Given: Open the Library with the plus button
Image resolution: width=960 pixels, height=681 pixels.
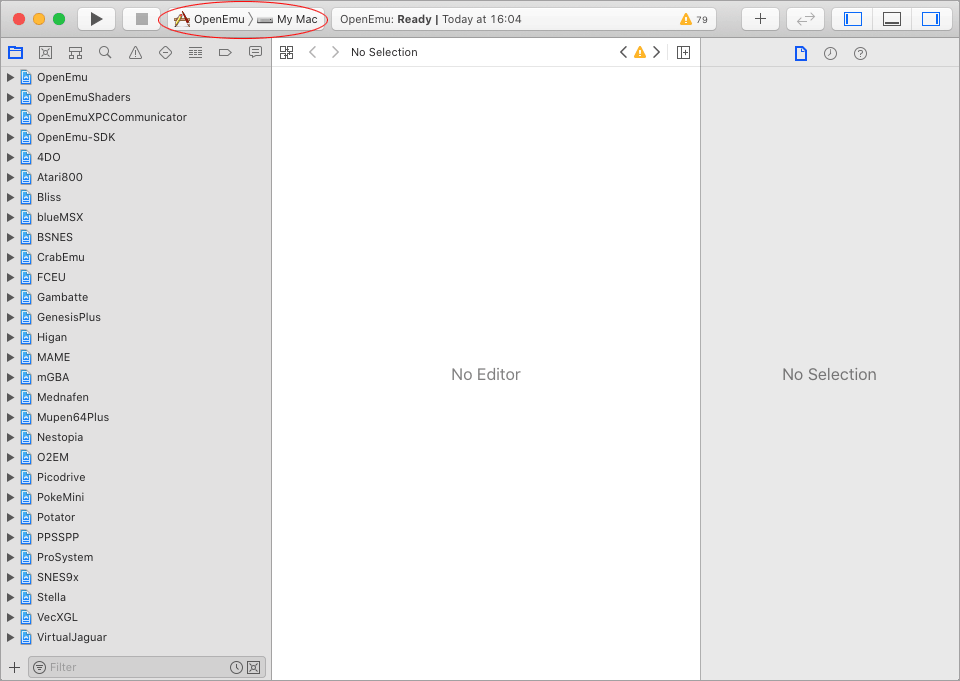Looking at the screenshot, I should pos(760,19).
